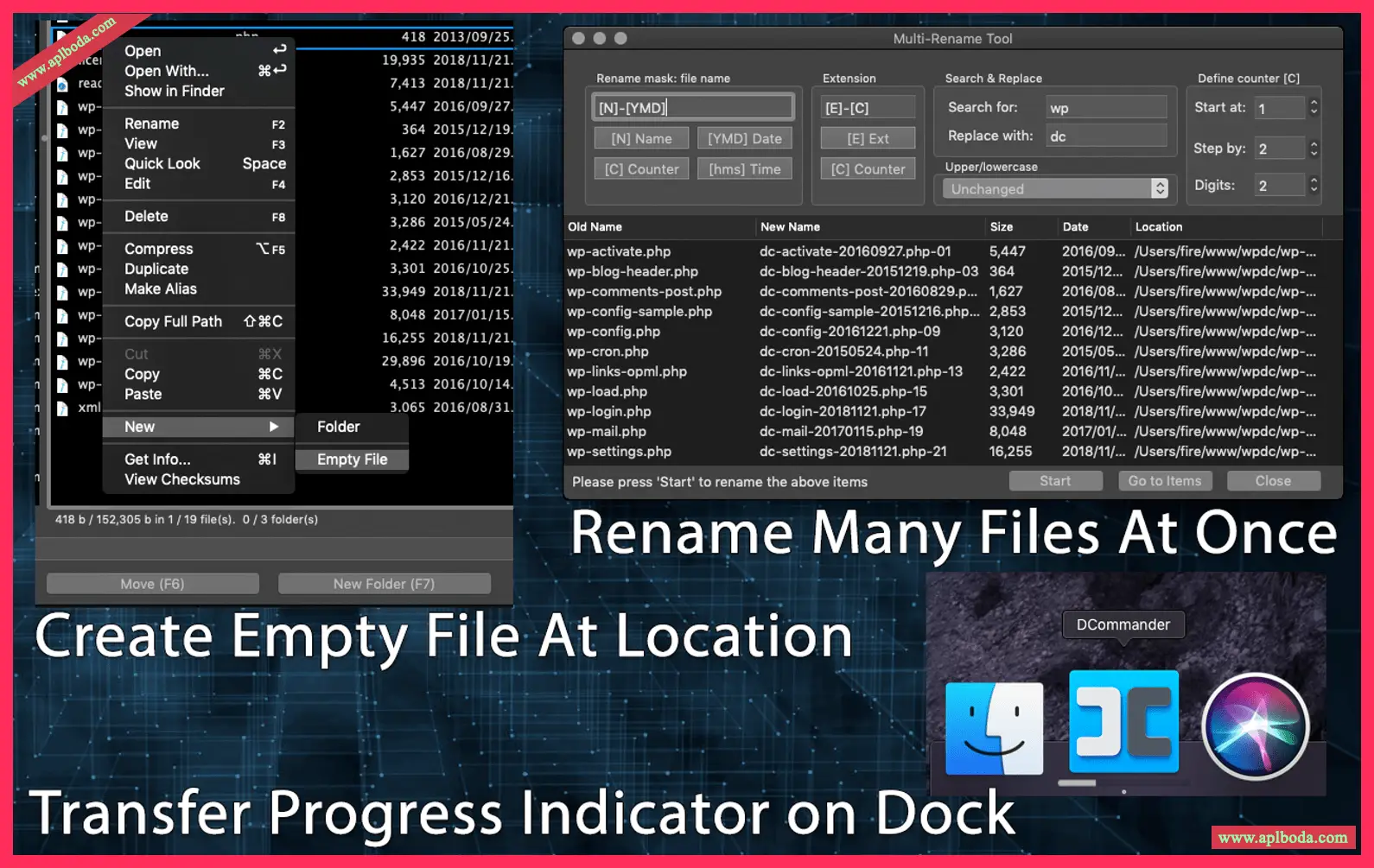Click the Search for text field

1105,107
